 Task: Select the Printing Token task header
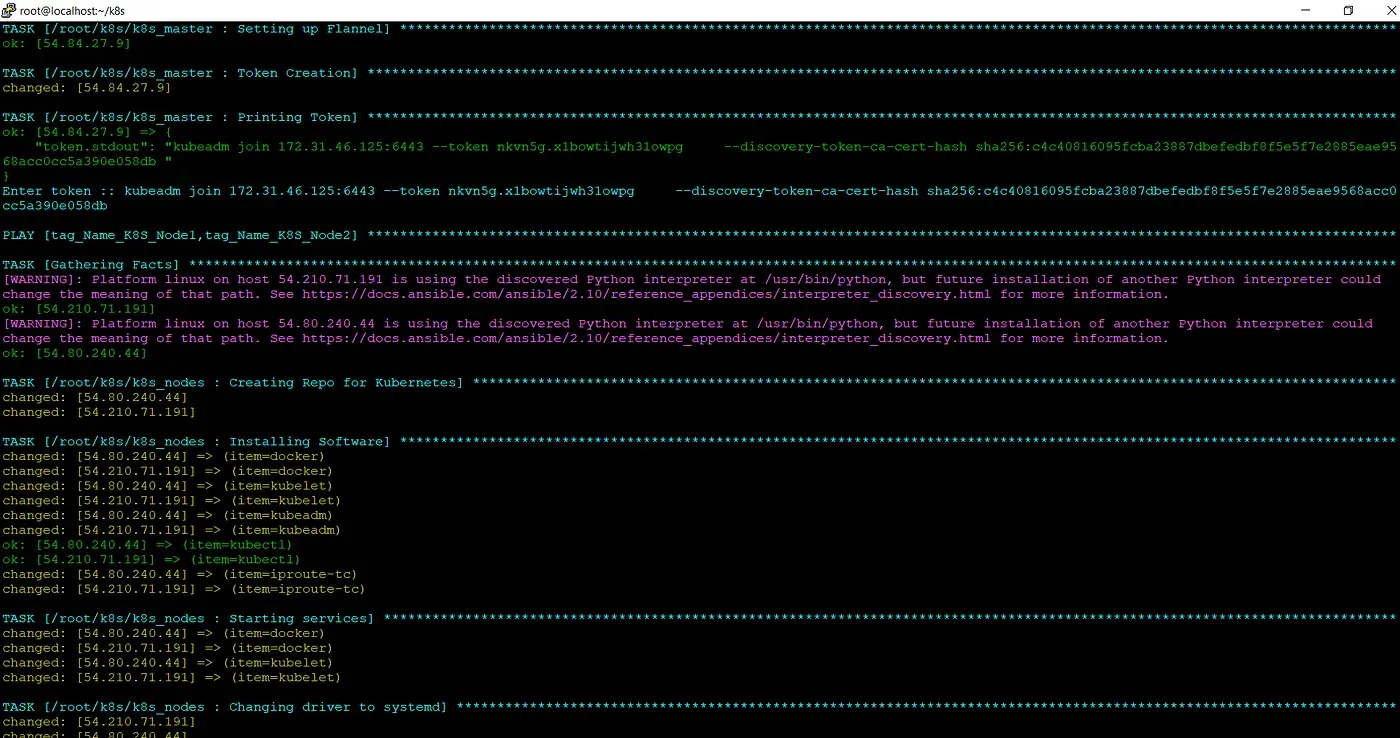(700, 117)
